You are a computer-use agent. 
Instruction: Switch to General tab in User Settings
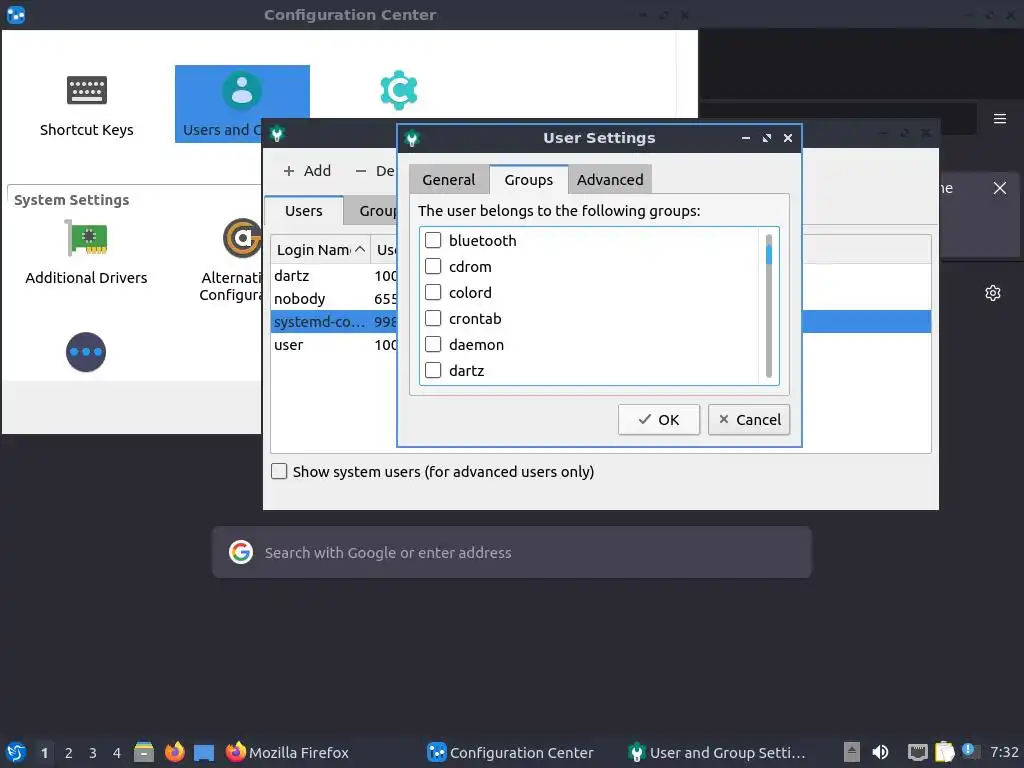pyautogui.click(x=449, y=180)
